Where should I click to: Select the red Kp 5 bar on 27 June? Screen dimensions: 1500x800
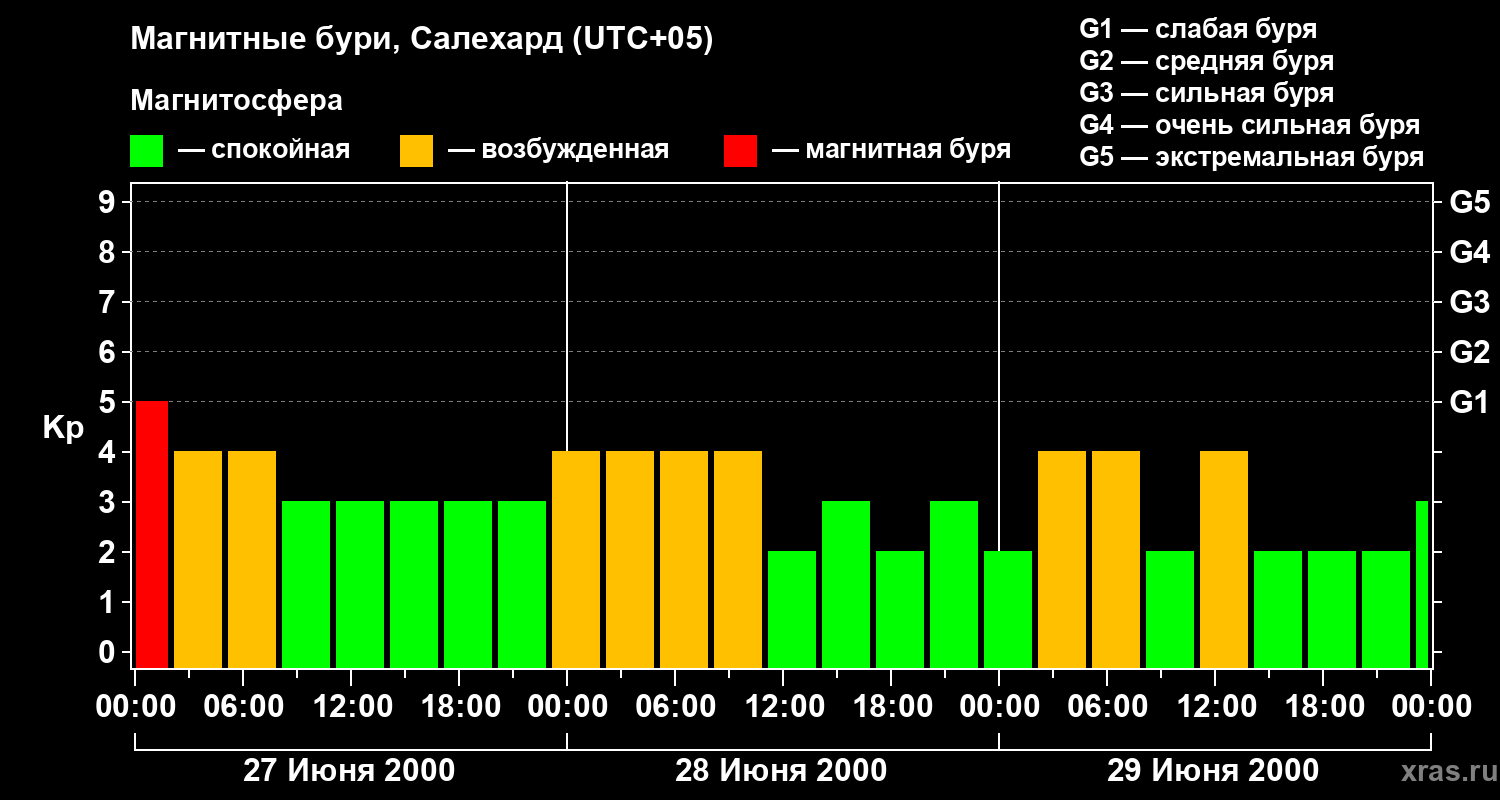[152, 534]
